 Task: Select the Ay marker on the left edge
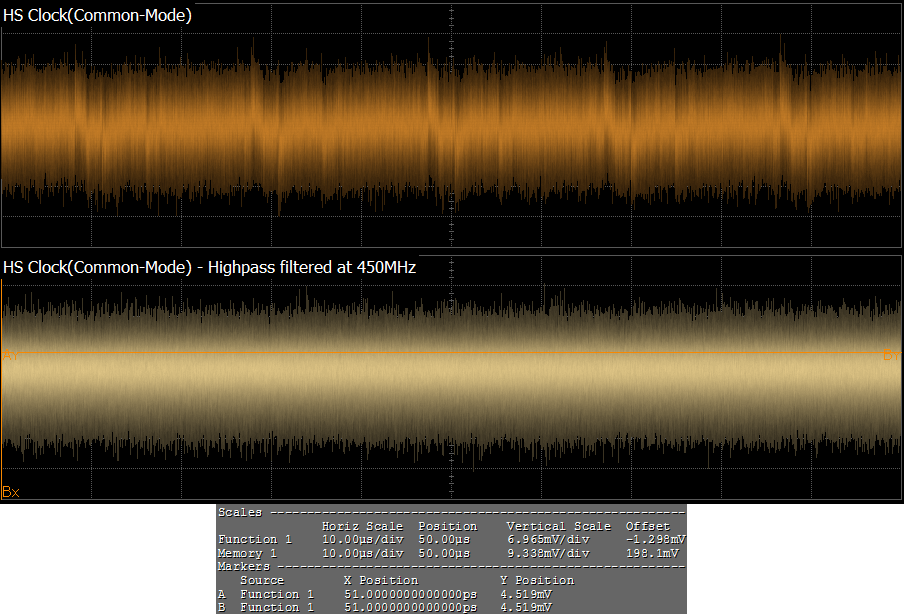click(9, 355)
